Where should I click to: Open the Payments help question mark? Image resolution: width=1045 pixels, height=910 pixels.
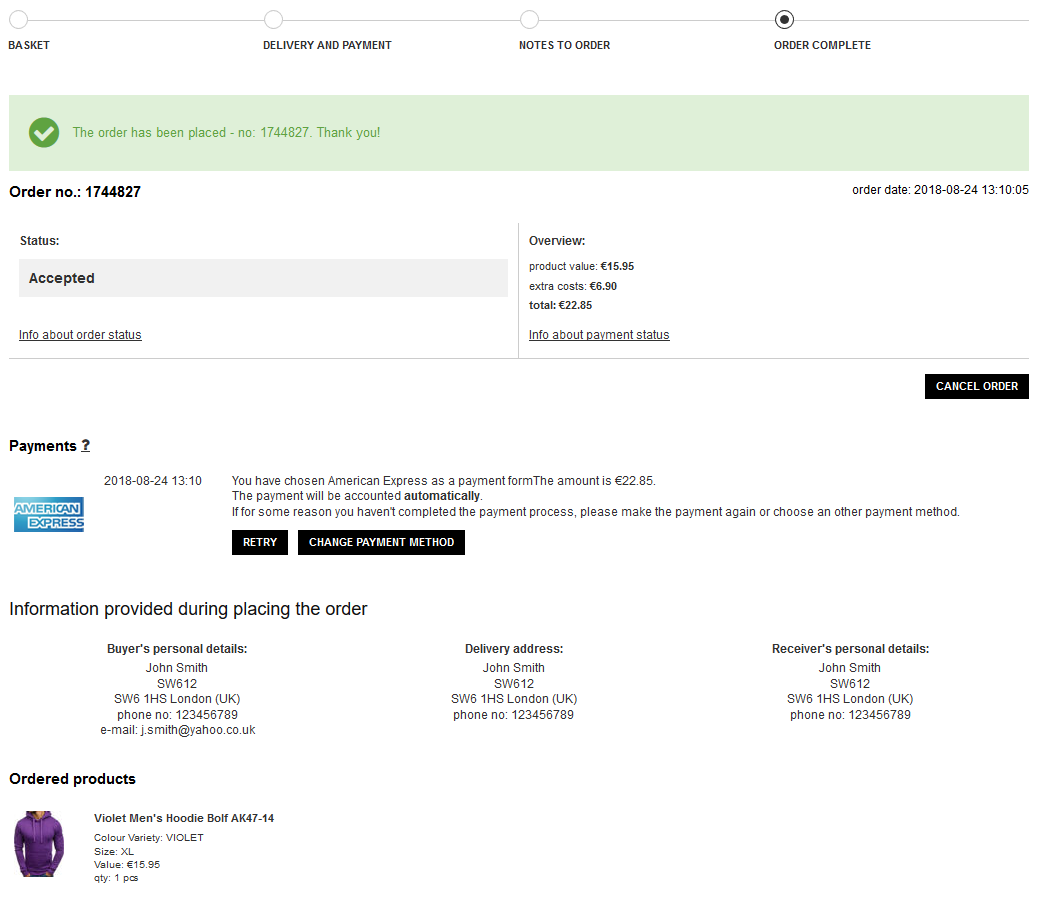coord(85,445)
